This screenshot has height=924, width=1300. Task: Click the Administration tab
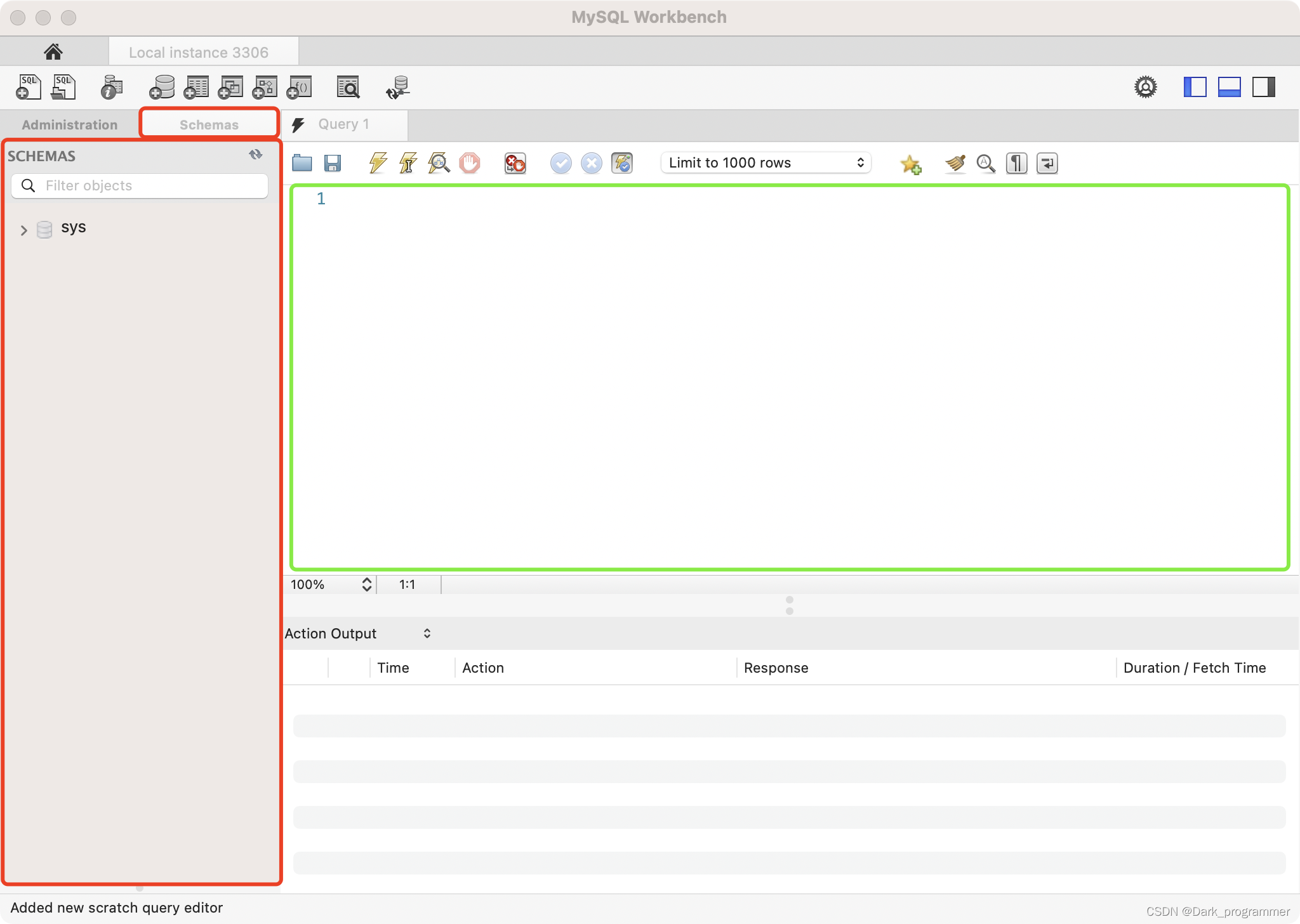coord(68,124)
